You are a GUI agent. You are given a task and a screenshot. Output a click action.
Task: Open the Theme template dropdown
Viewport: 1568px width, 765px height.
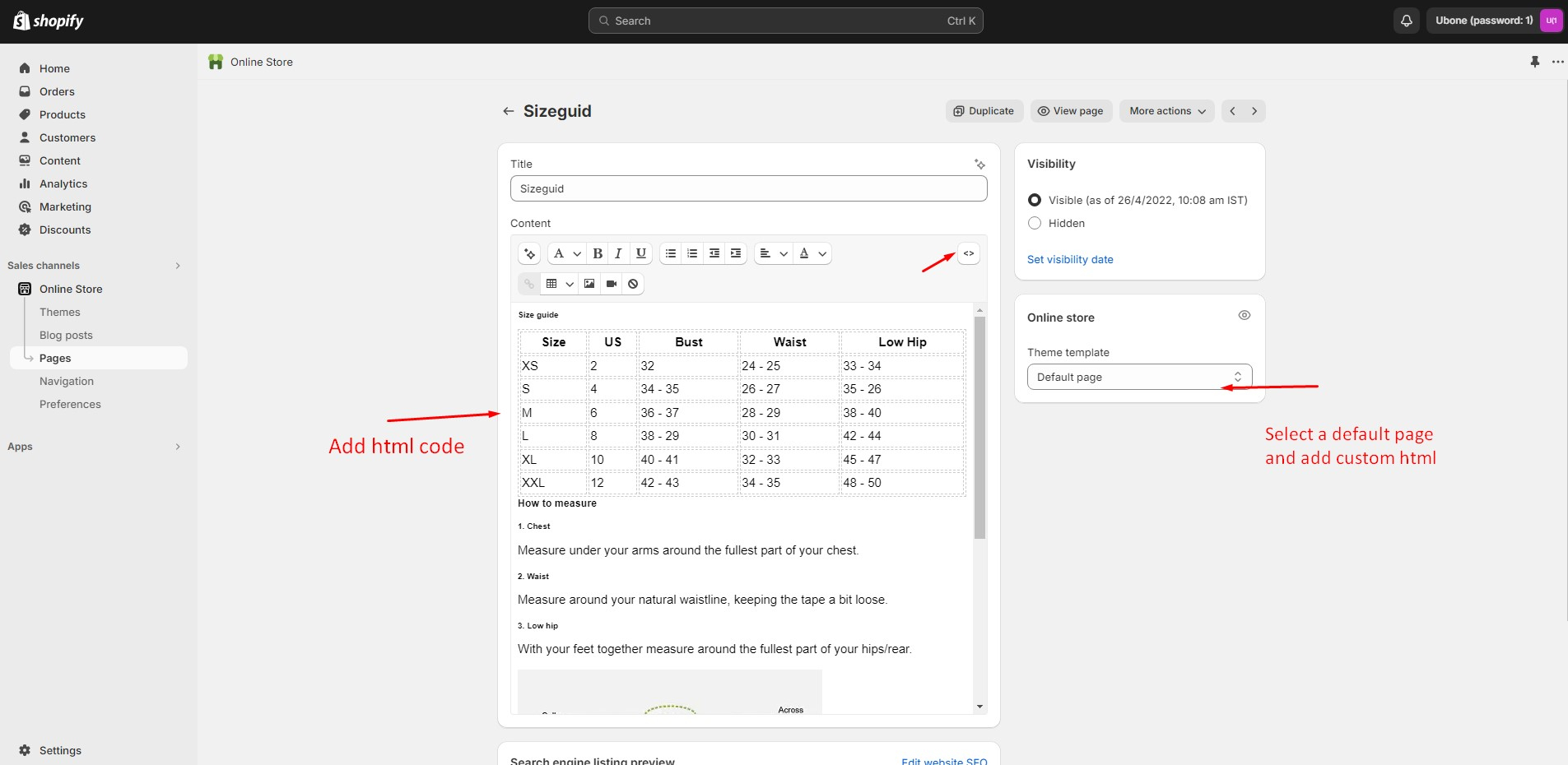[1139, 377]
